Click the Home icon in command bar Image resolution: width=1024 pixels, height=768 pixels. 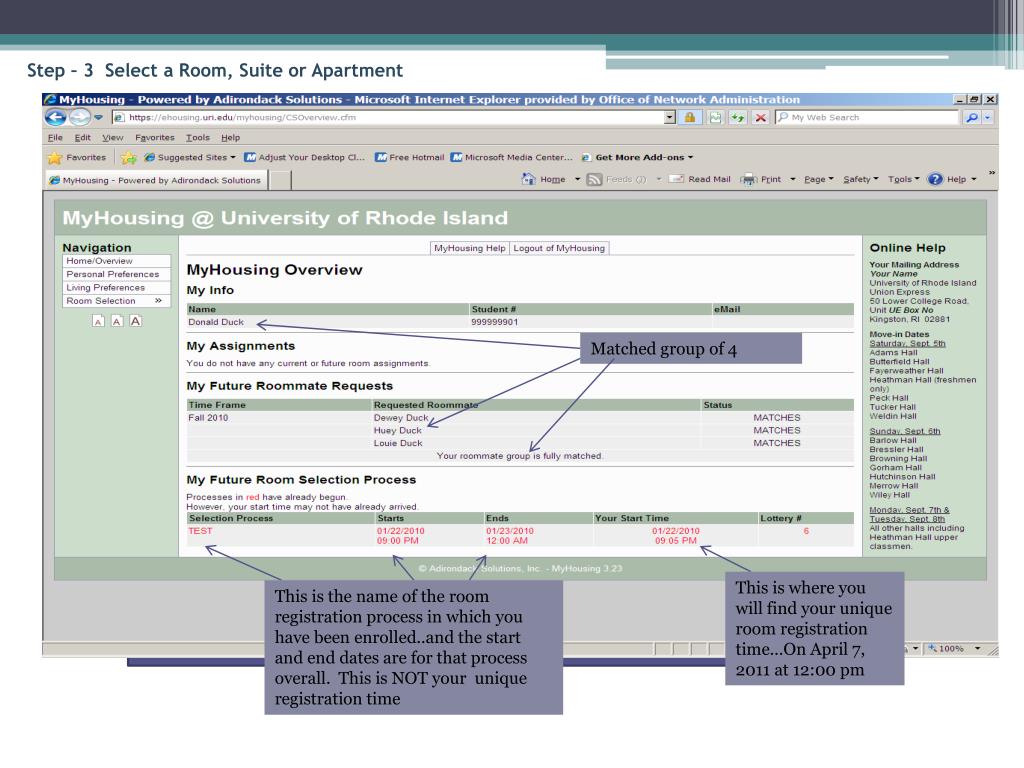[528, 179]
